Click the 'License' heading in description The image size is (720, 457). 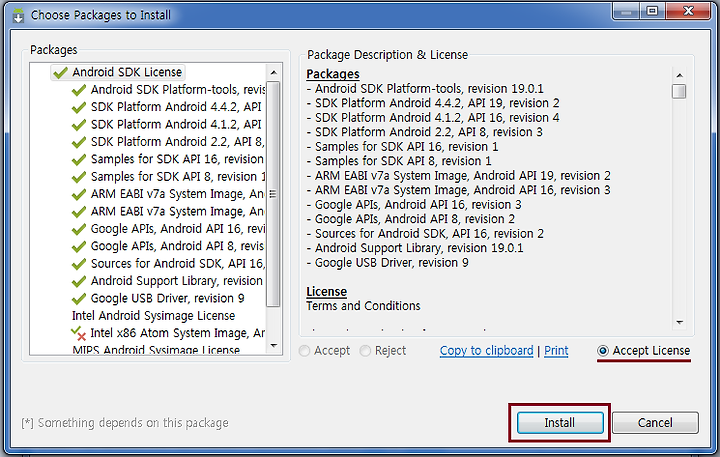pyautogui.click(x=326, y=292)
